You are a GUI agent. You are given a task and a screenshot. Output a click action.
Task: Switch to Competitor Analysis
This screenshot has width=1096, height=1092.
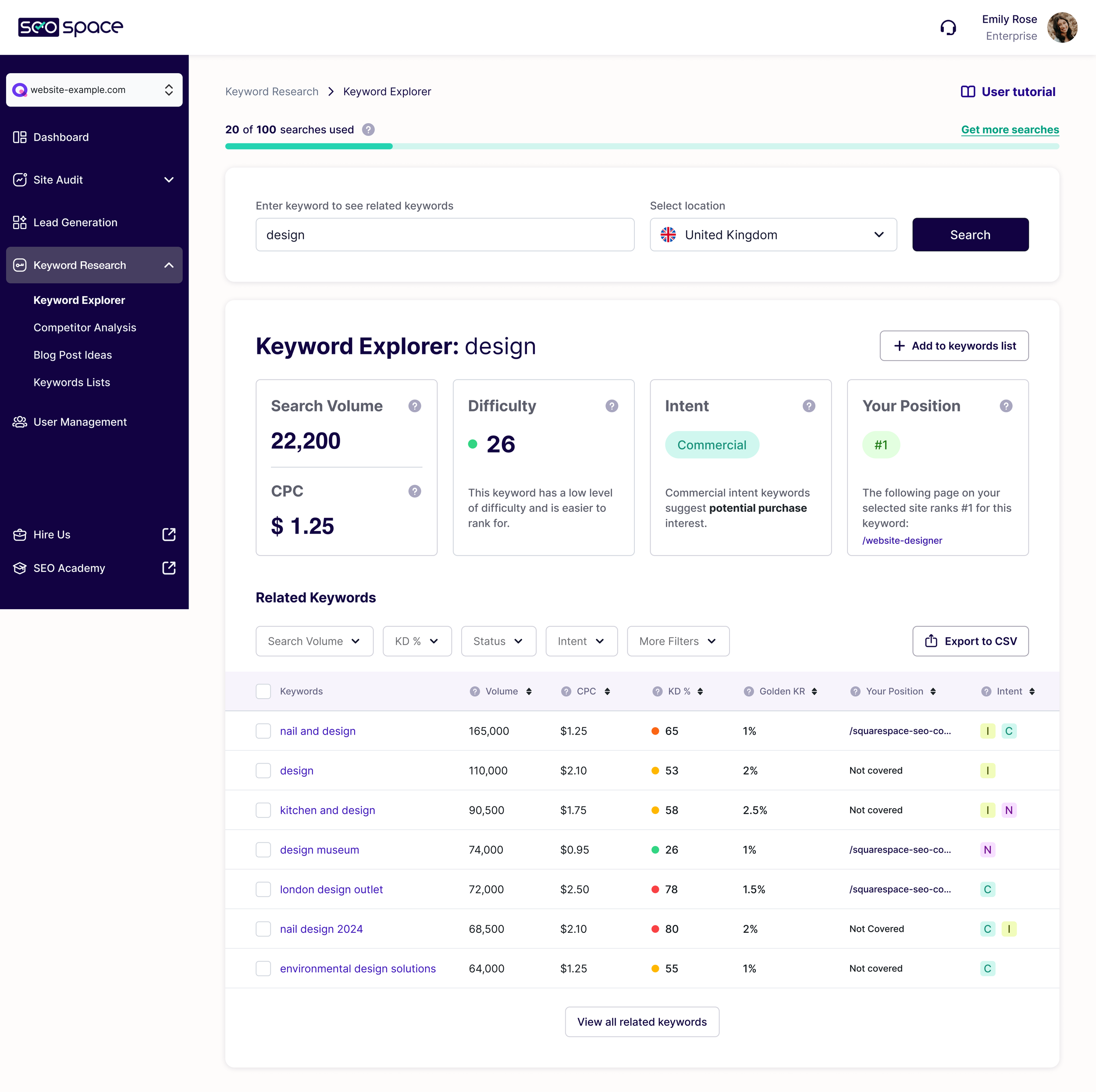(84, 328)
